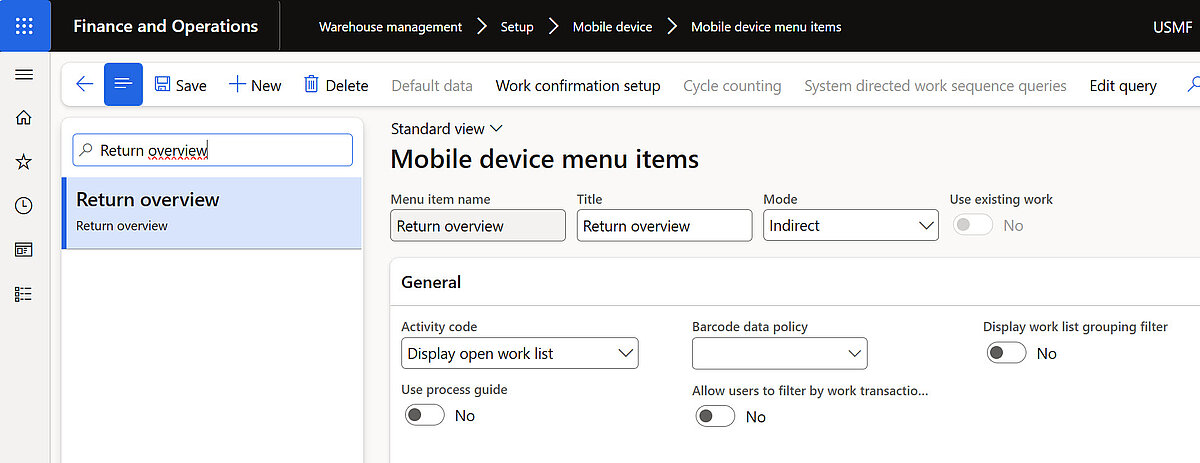Image resolution: width=1200 pixels, height=463 pixels.
Task: Go to Home in the sidebar
Action: (x=24, y=118)
